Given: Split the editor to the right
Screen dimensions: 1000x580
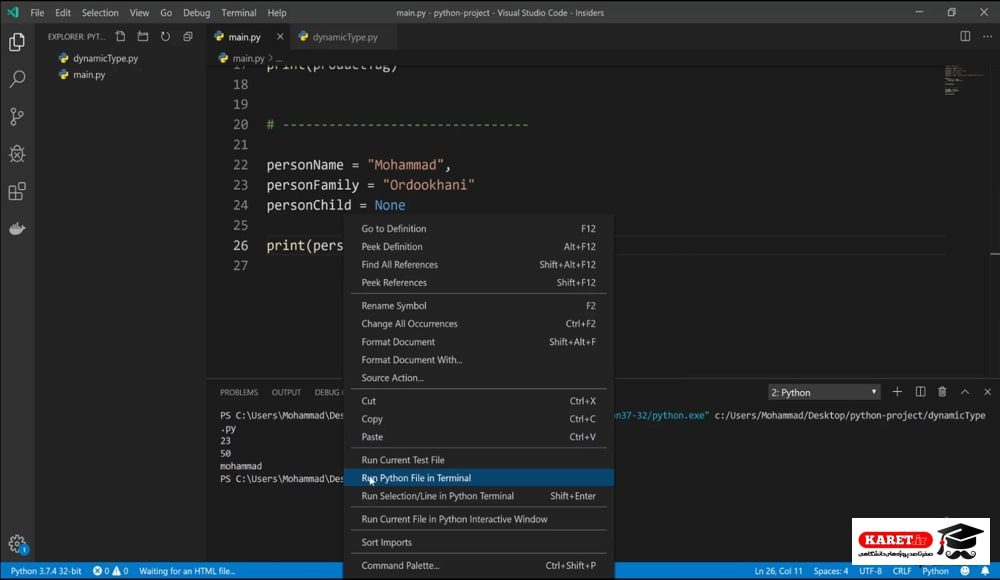Looking at the screenshot, I should click(965, 36).
